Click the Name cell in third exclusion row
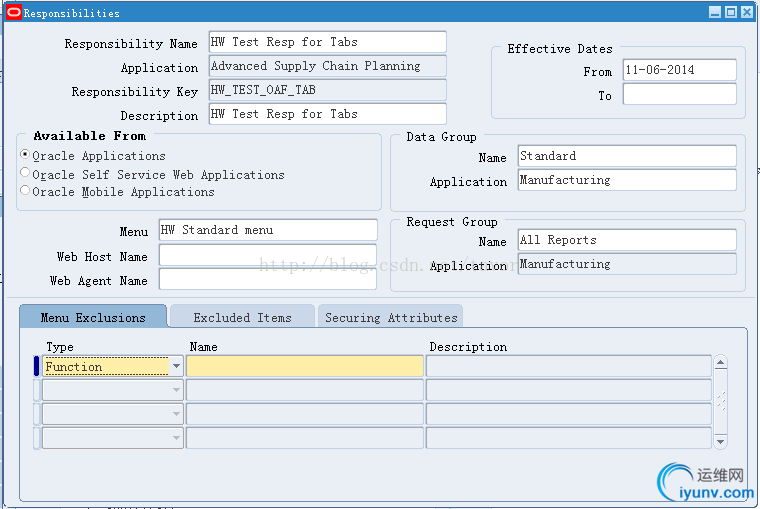 point(305,414)
